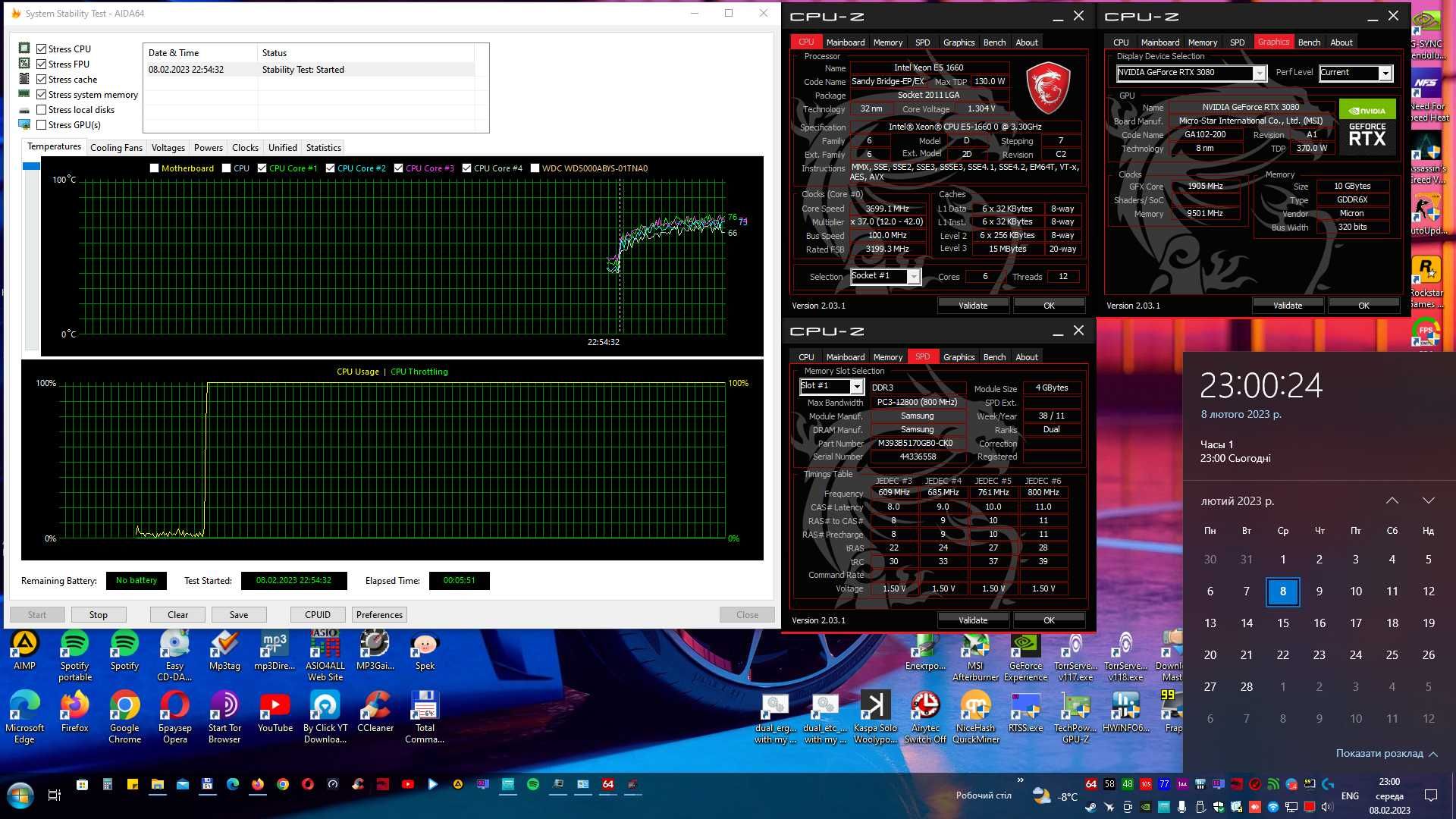The width and height of the screenshot is (1456, 819).
Task: Launch NiceHash QuickMiner desktop shortcut
Action: 975,717
